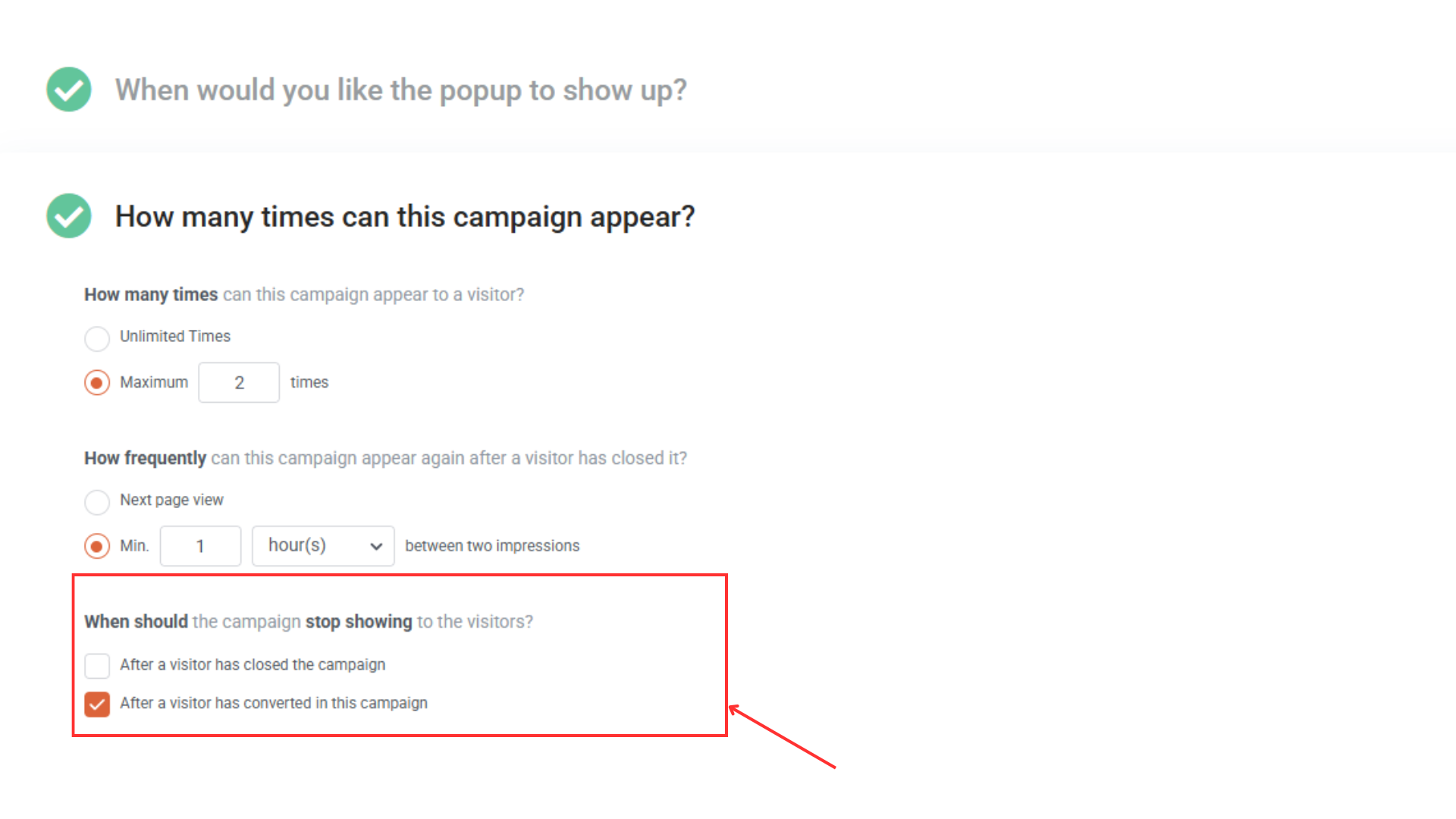Collapse How many times can this campaign appear section
The height and width of the screenshot is (819, 1456).
click(x=405, y=217)
